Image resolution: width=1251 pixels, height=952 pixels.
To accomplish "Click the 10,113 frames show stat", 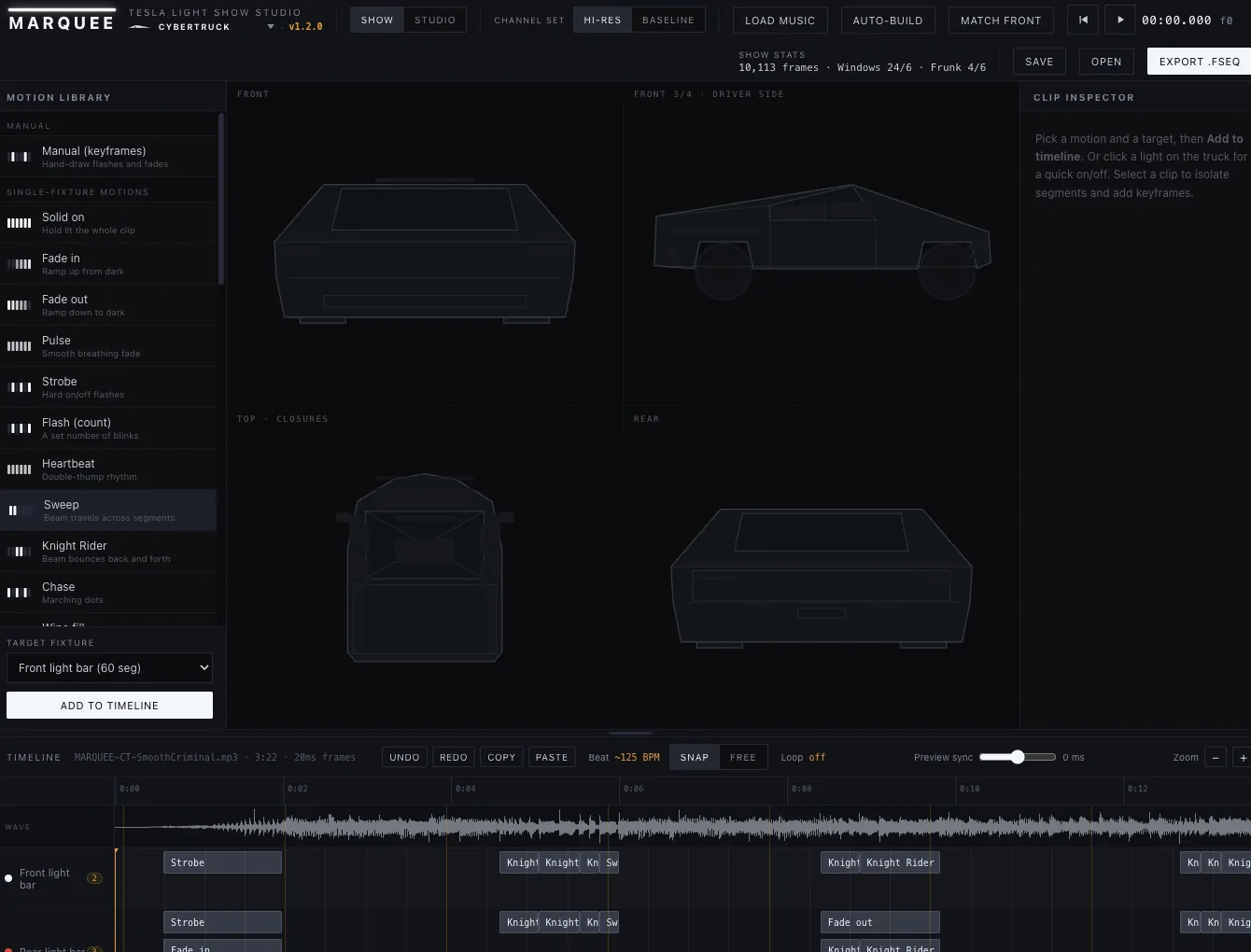I will click(x=779, y=67).
